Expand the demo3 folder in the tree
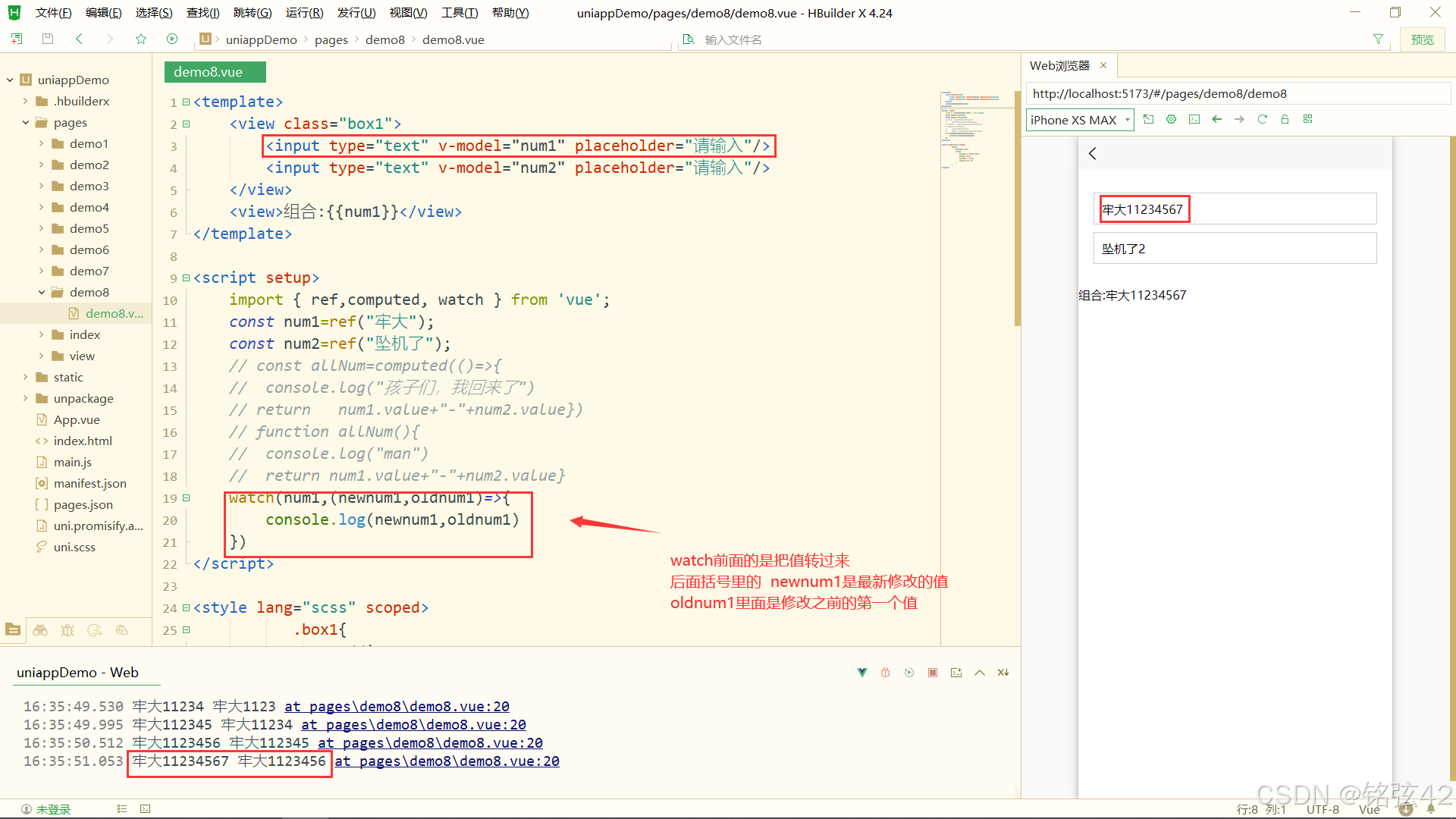 [x=41, y=186]
